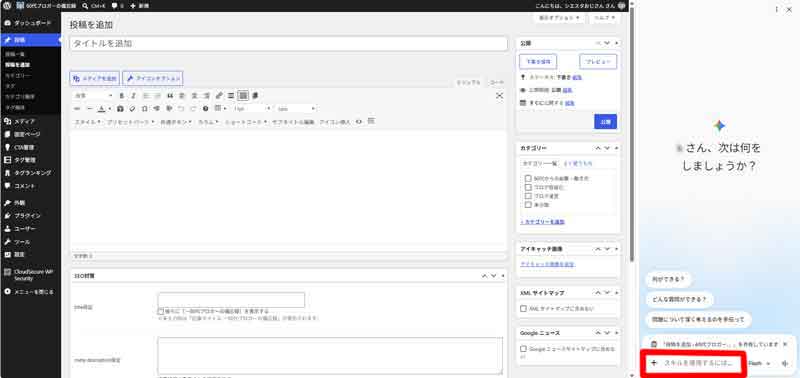
Task: Open the スタイル dropdown in toolbar
Action: [88, 122]
